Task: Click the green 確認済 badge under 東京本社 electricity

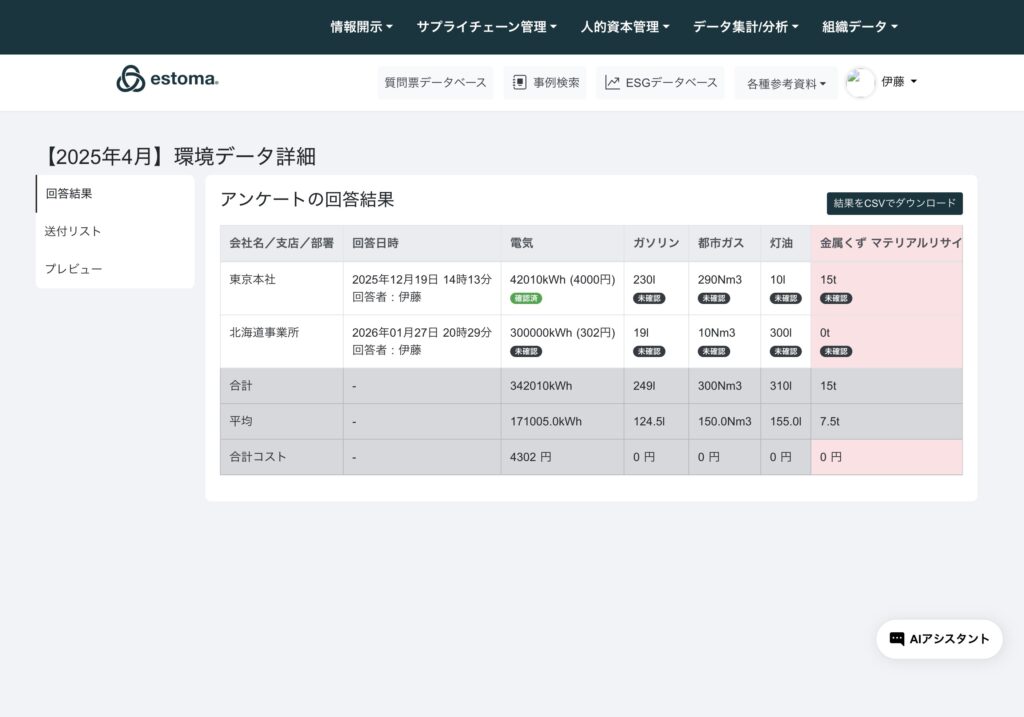Action: [x=526, y=298]
